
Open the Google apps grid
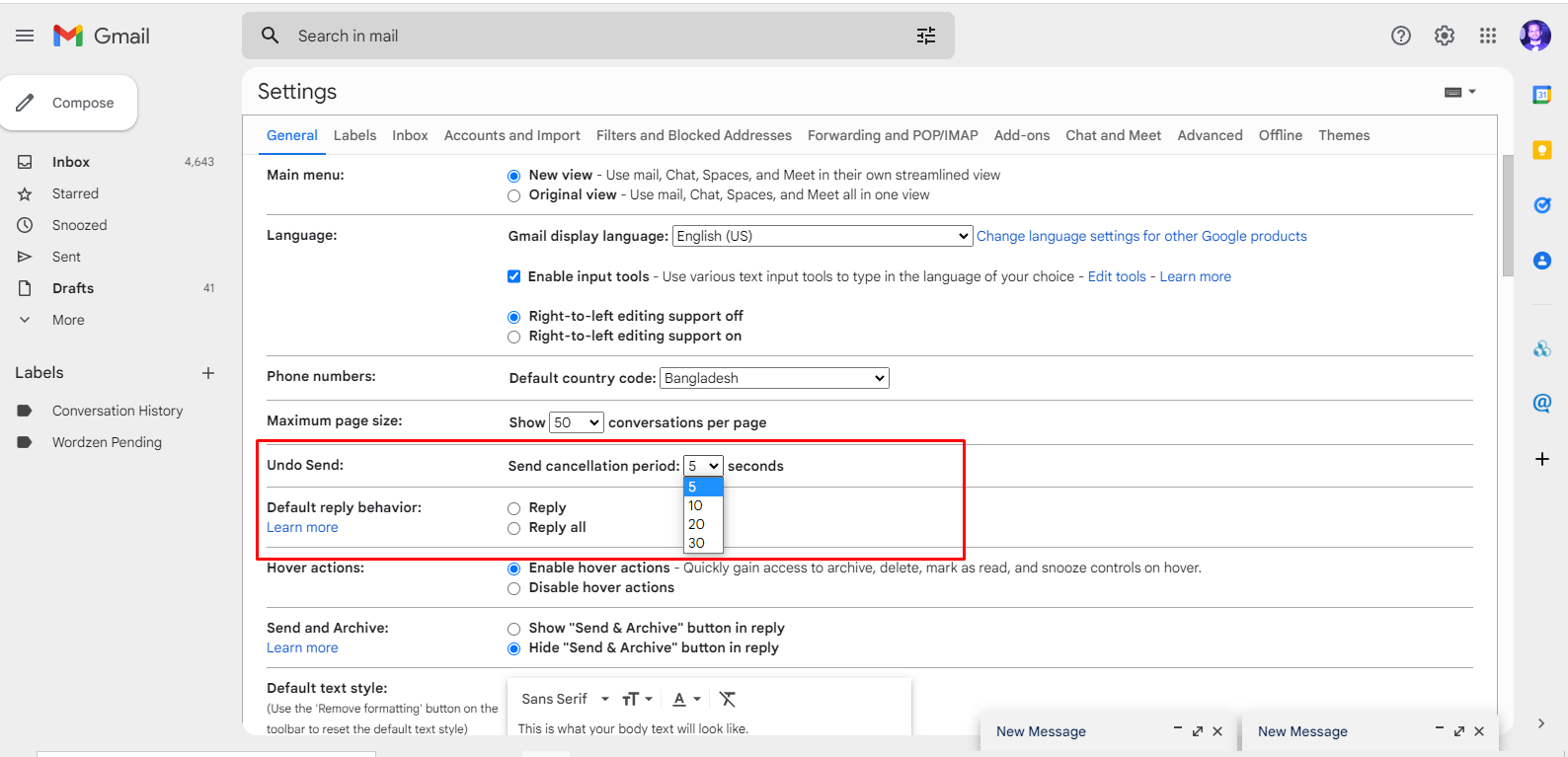point(1487,36)
